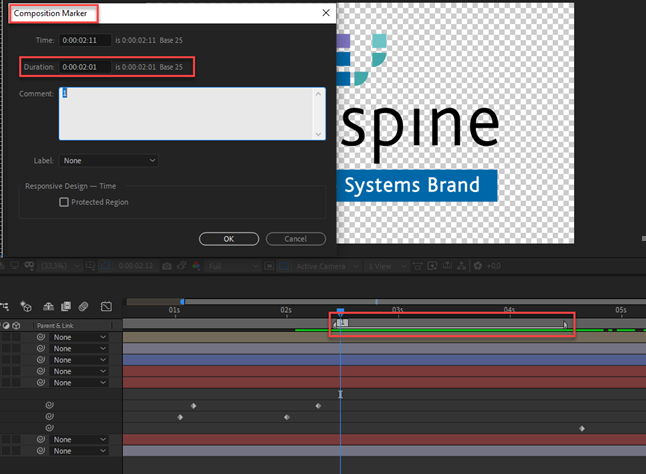
Task: Cancel the Composition Marker dialog
Action: 295,239
